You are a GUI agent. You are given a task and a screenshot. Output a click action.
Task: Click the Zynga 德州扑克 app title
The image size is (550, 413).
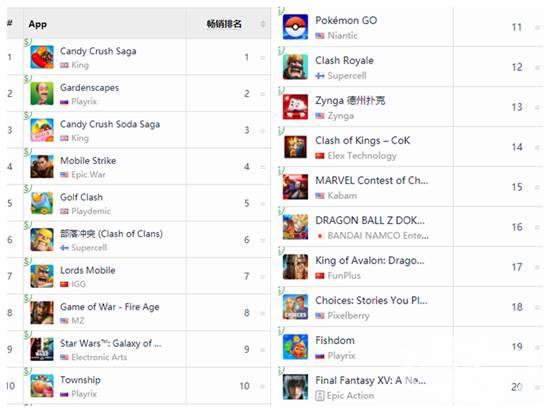[x=350, y=101]
